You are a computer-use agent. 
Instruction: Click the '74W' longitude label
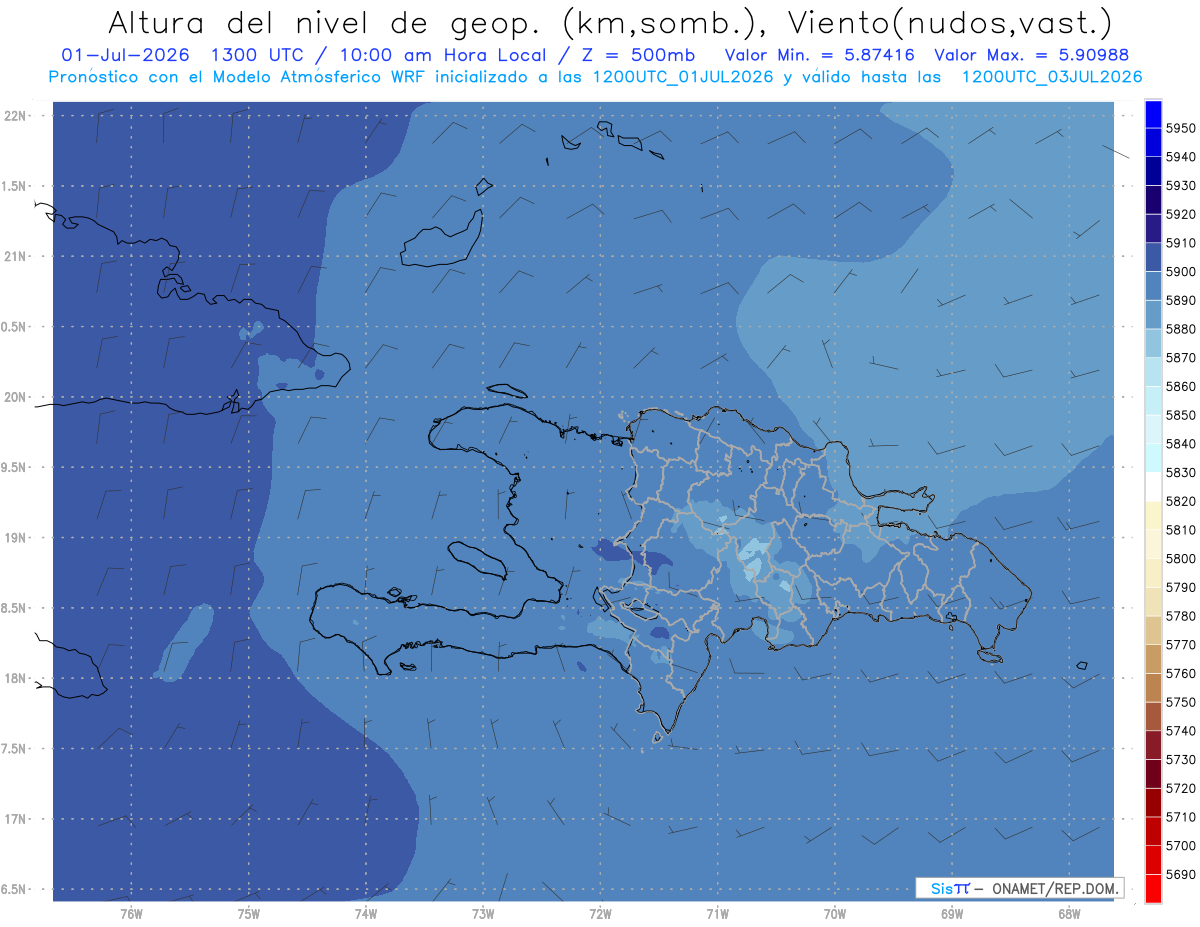366,913
